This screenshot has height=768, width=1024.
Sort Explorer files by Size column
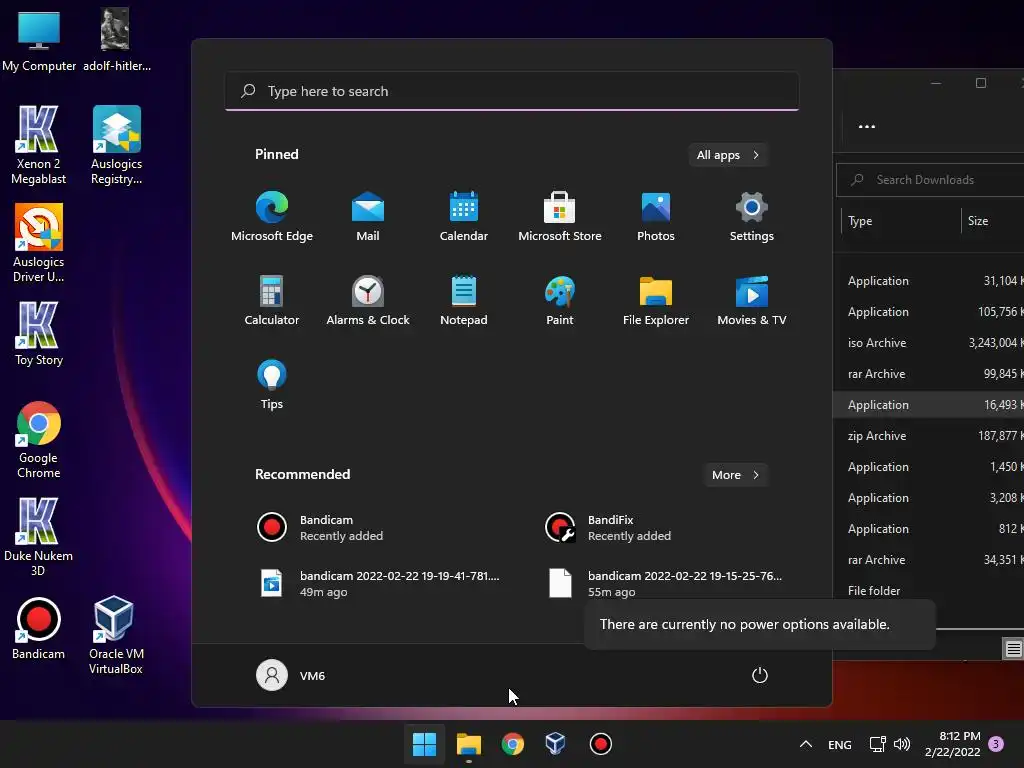[993, 221]
